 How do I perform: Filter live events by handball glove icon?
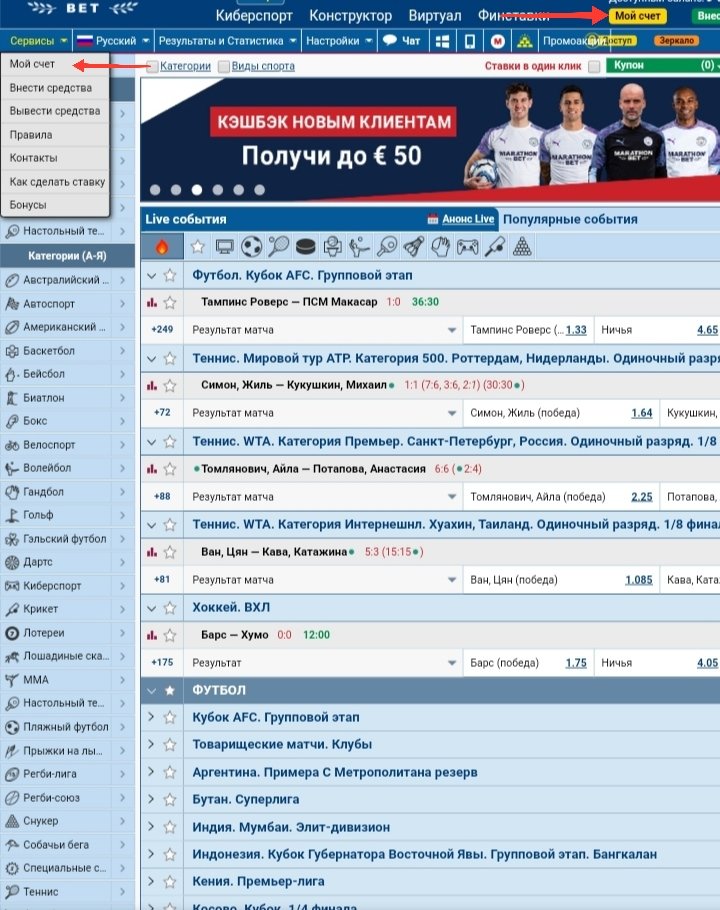click(x=440, y=247)
